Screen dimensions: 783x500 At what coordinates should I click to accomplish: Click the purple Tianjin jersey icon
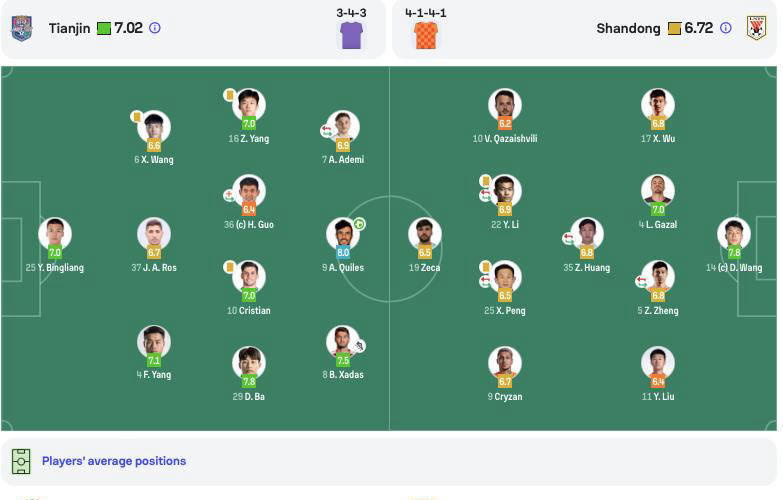point(352,35)
